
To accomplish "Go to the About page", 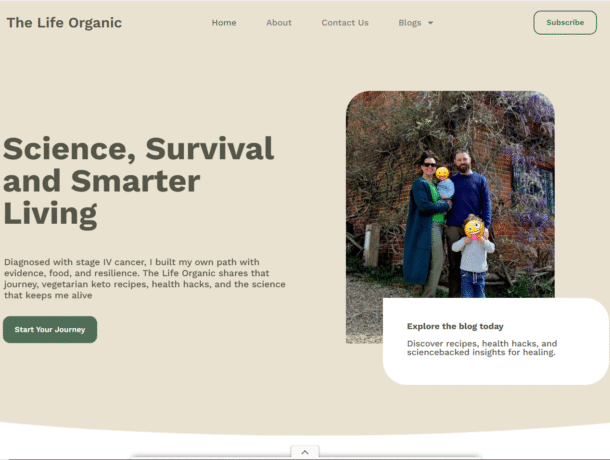I will coord(279,23).
